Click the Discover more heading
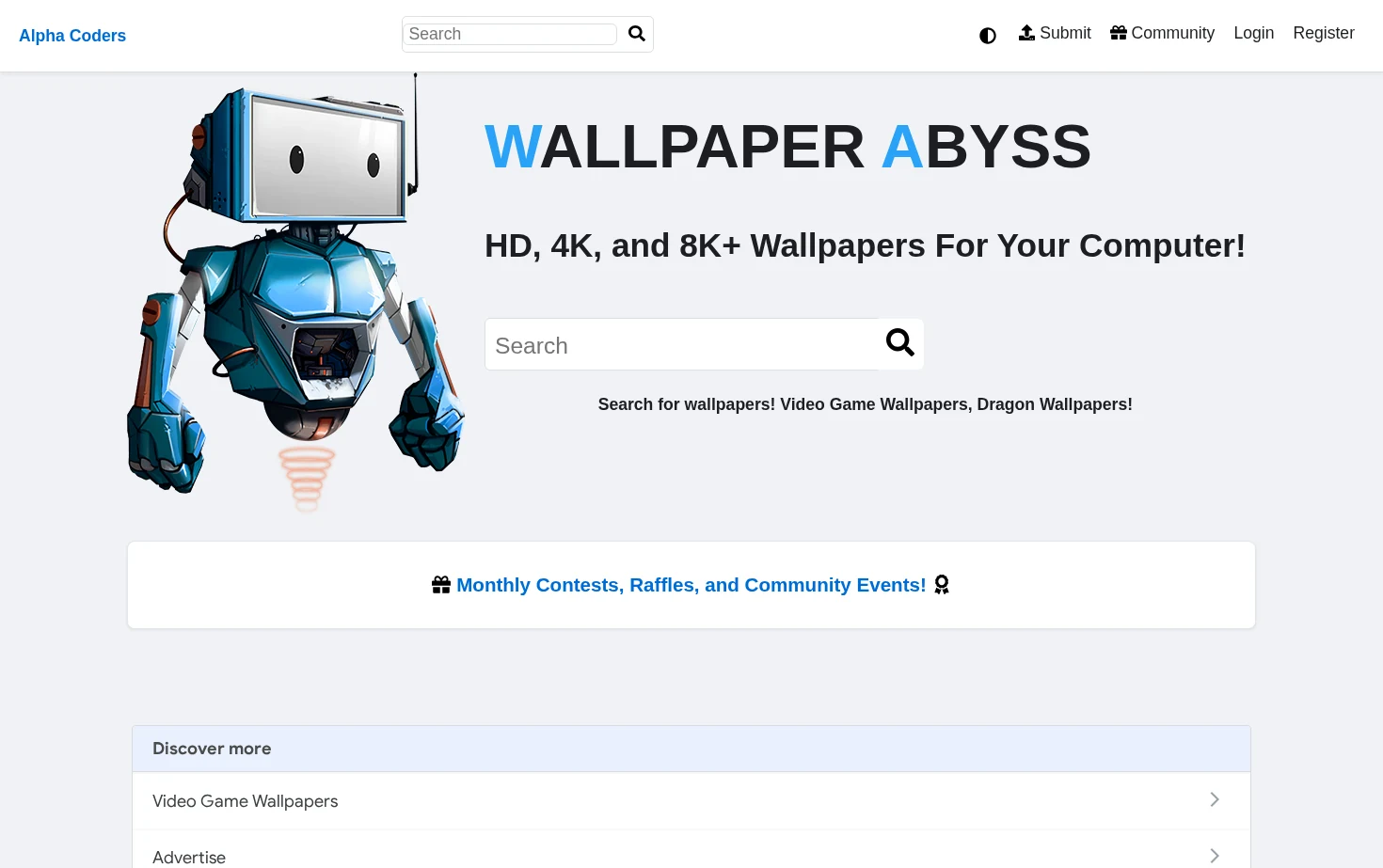 coord(212,749)
